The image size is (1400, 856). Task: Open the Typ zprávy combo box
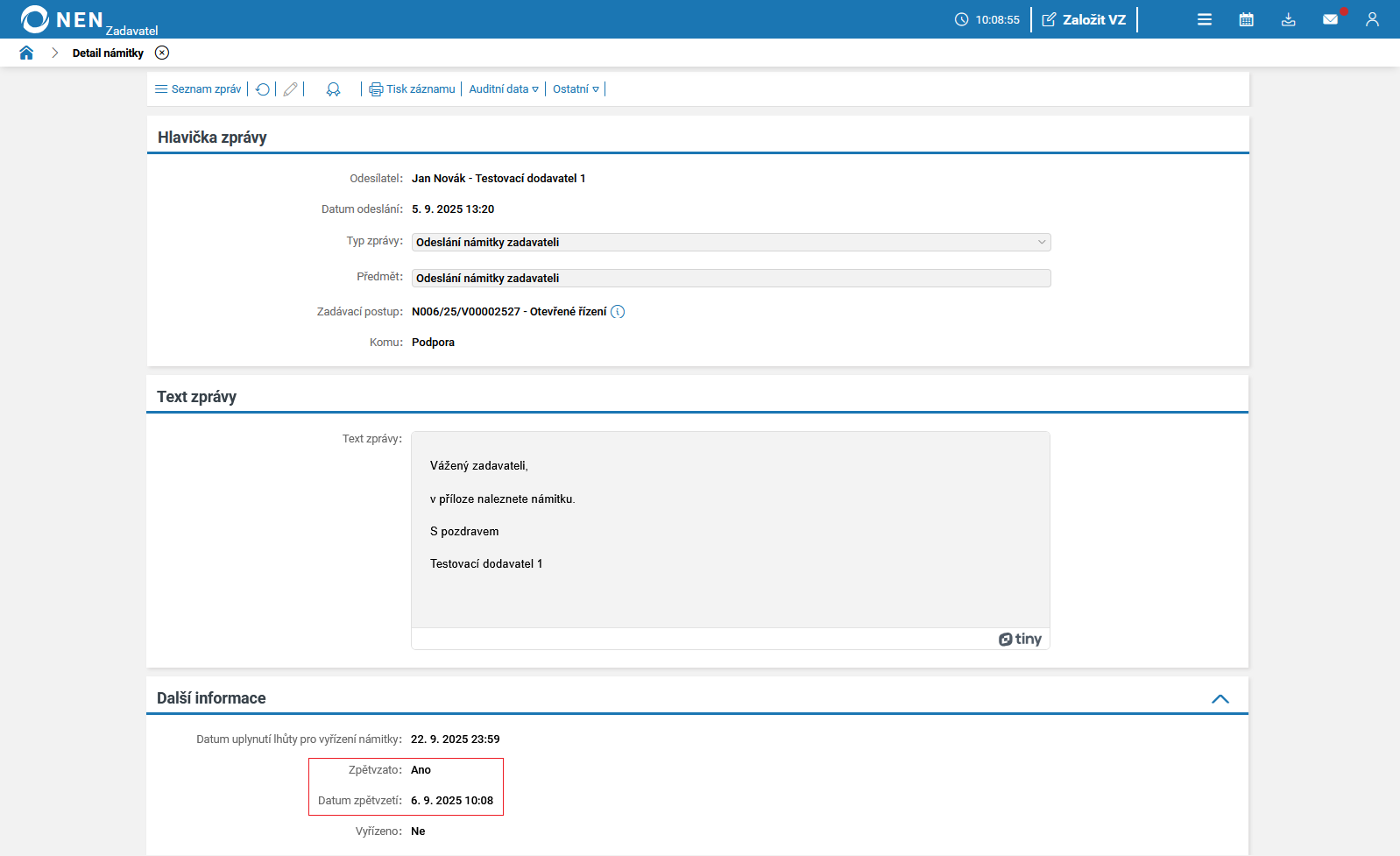(731, 243)
